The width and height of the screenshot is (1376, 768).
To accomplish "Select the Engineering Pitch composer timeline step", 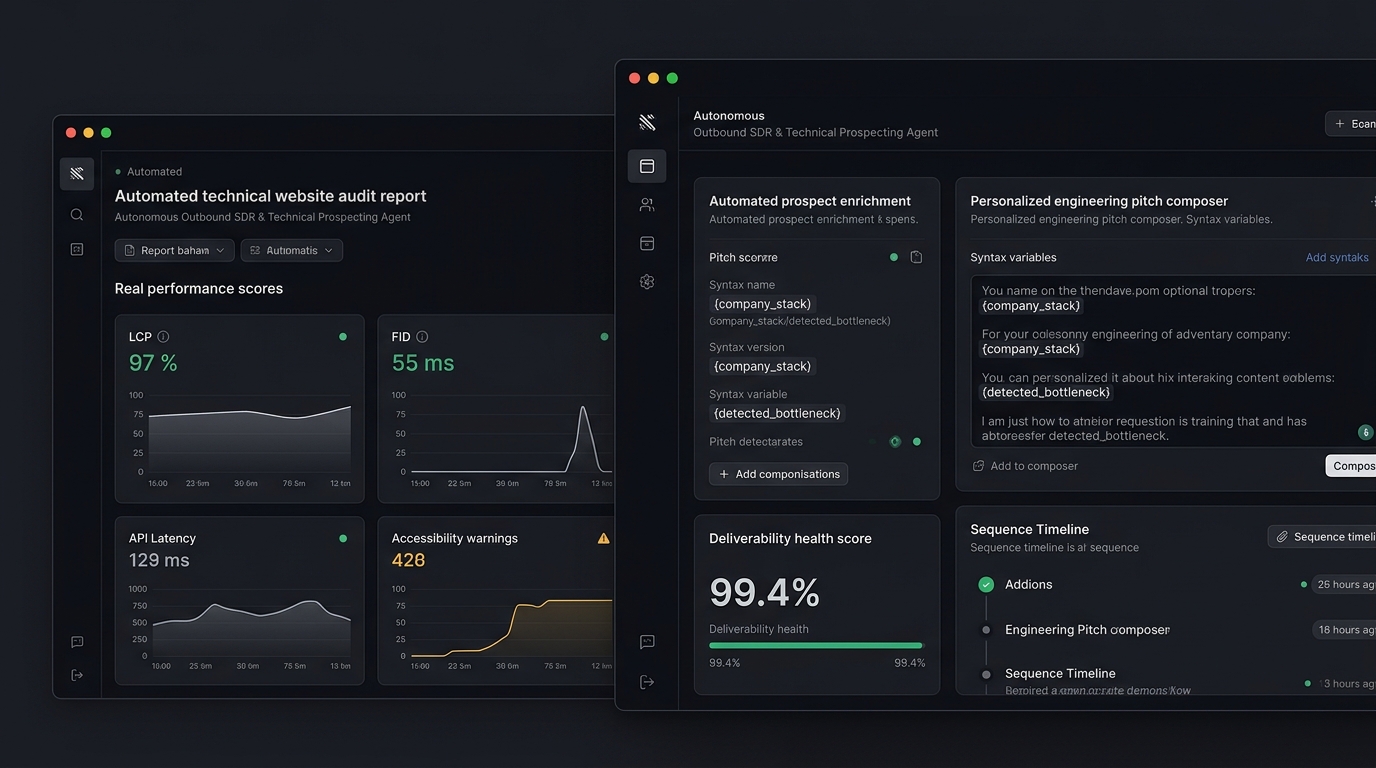I will (1087, 630).
